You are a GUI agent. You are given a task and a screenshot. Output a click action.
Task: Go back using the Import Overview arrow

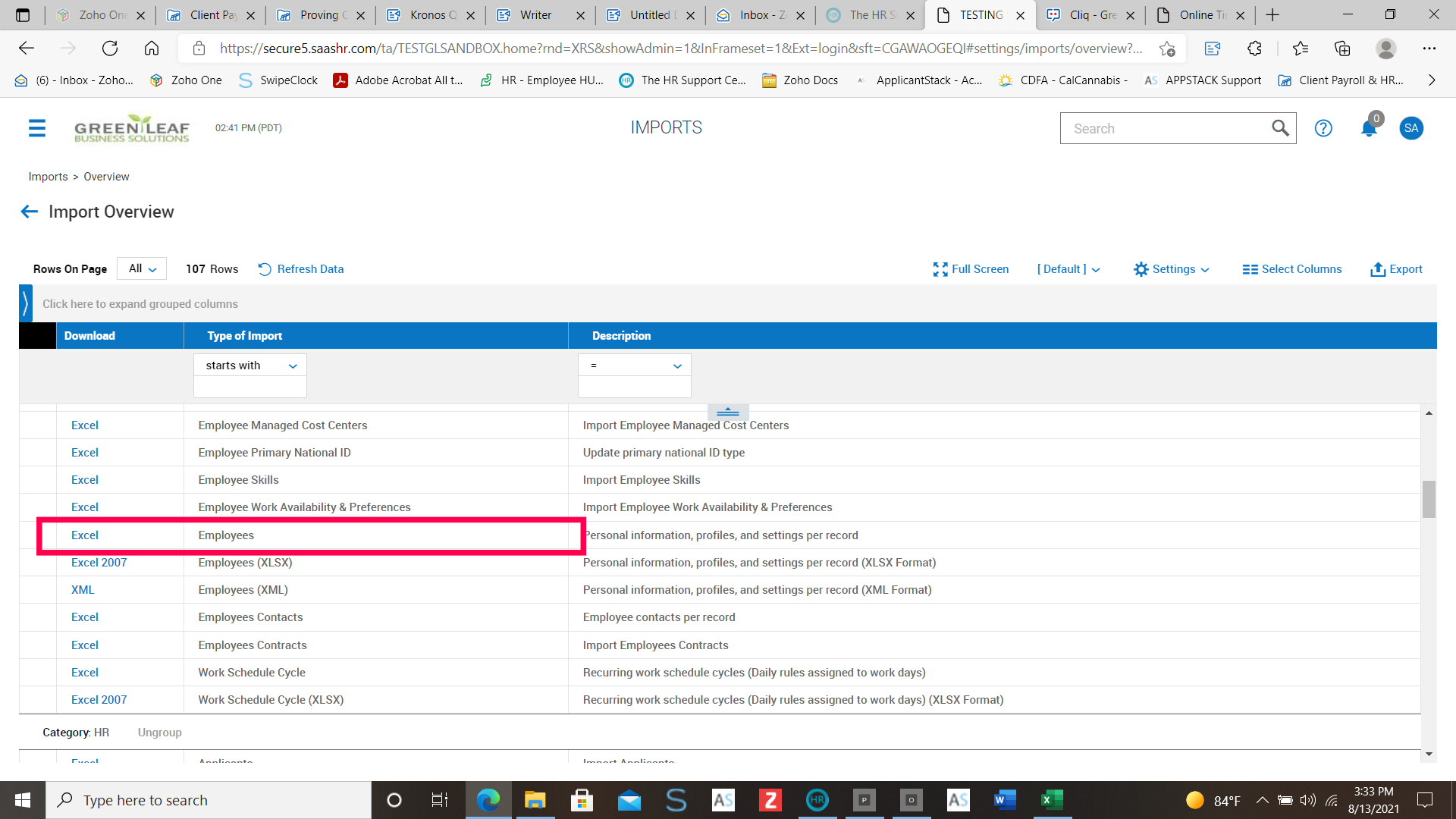[x=29, y=212]
